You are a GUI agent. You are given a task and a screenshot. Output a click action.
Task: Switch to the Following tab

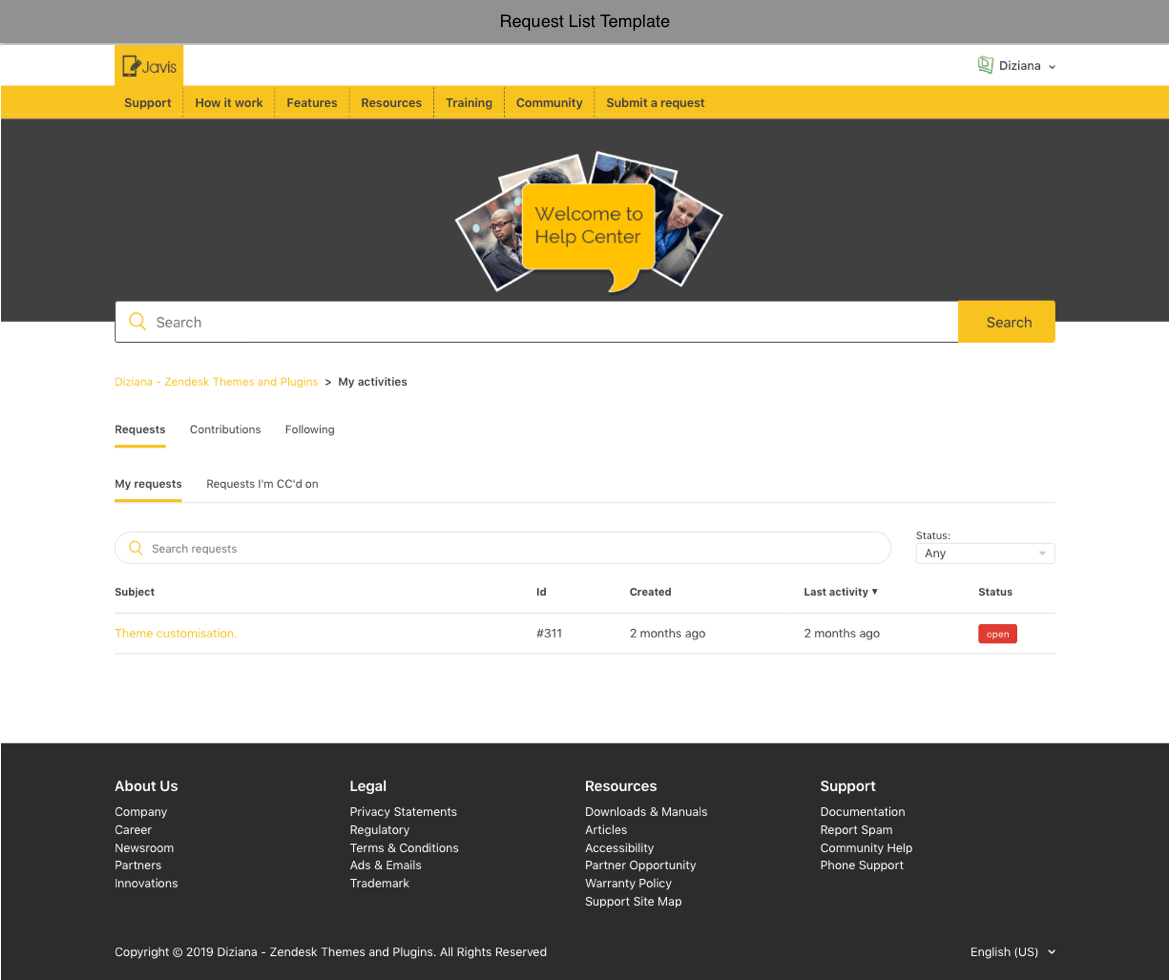coord(309,430)
